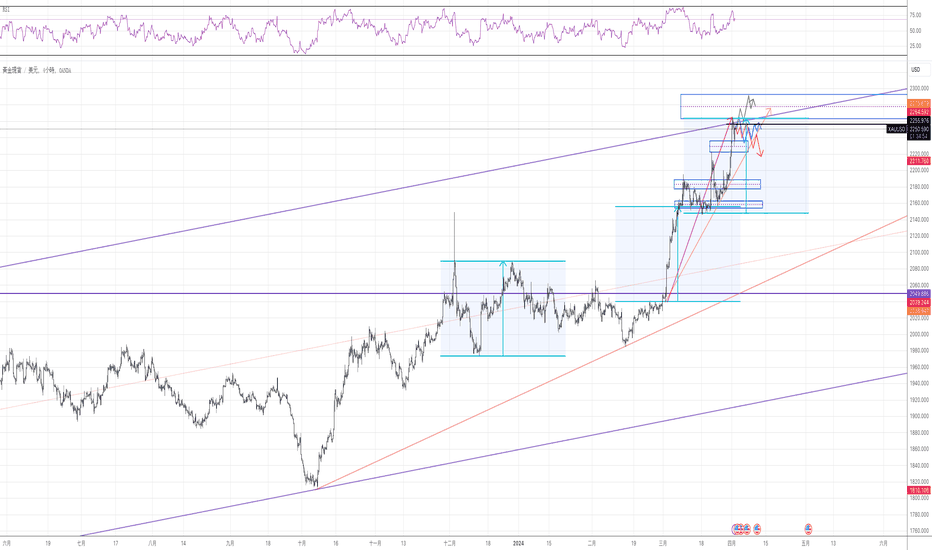Viewport: 932px width, 550px height.
Task: Click the US flag event icon directly left of the isolated rightmost one
Action: 757,527
